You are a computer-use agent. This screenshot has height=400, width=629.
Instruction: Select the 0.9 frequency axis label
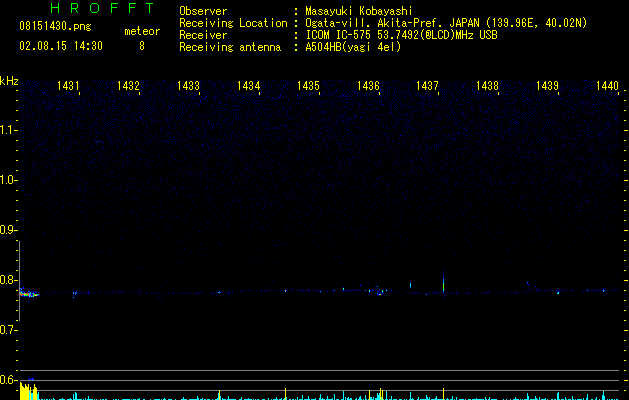[x=8, y=230]
